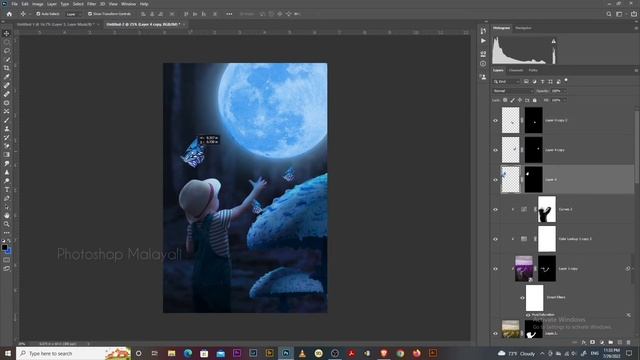Select the Zoom tool
The height and width of the screenshot is (360, 640).
7,224
